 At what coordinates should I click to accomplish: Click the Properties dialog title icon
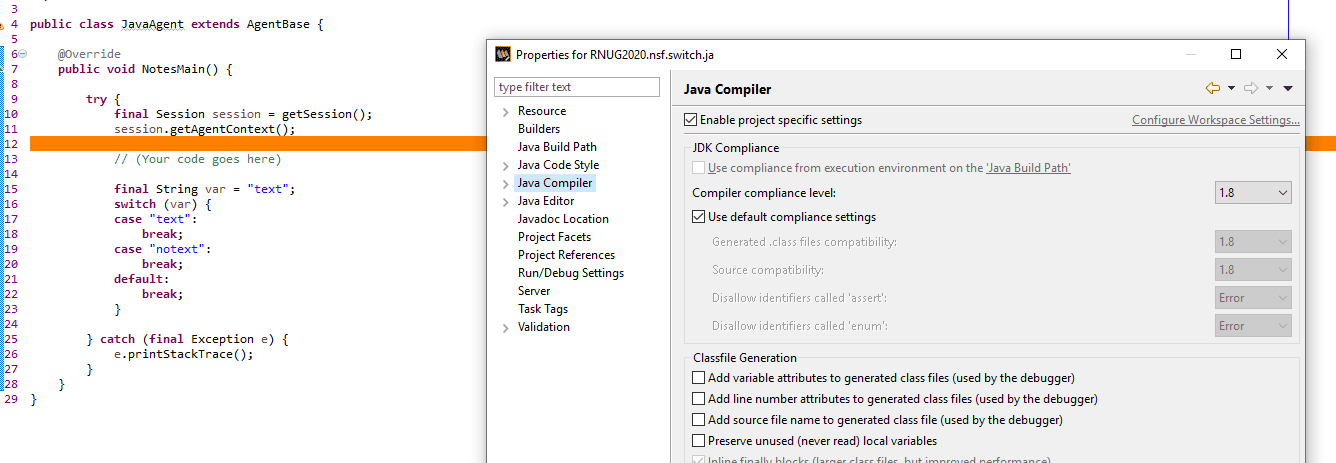tap(502, 54)
